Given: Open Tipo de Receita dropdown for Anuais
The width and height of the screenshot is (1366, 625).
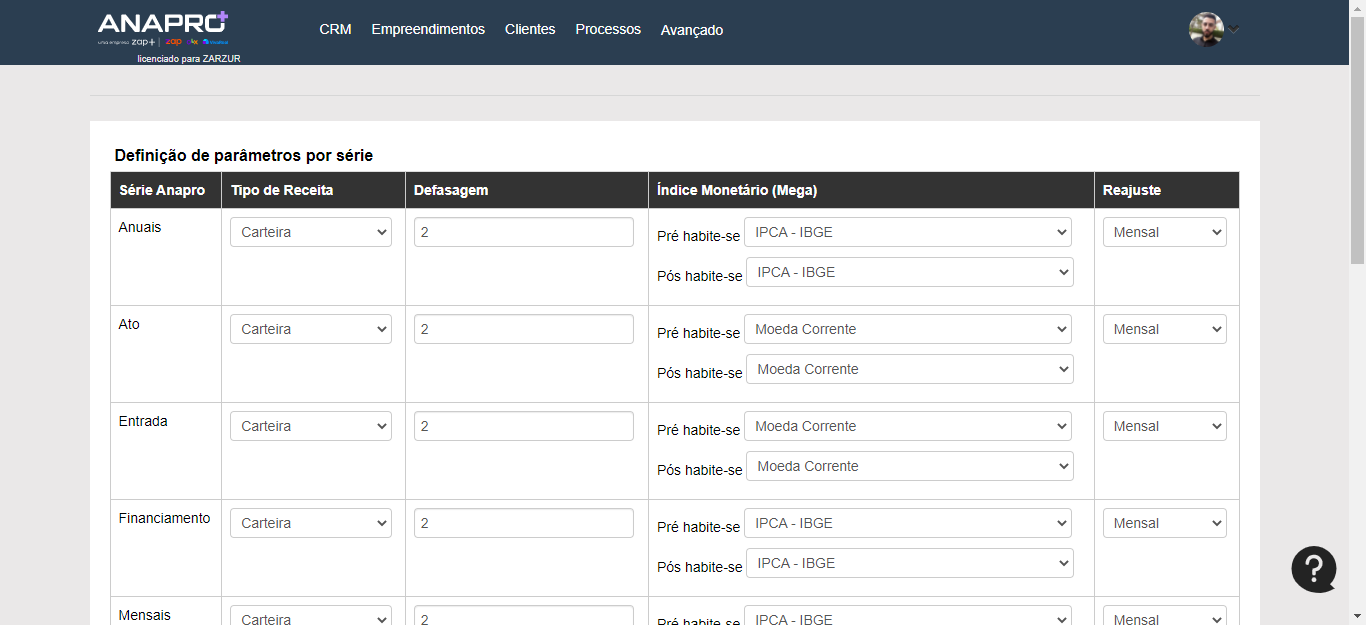Looking at the screenshot, I should [x=311, y=232].
